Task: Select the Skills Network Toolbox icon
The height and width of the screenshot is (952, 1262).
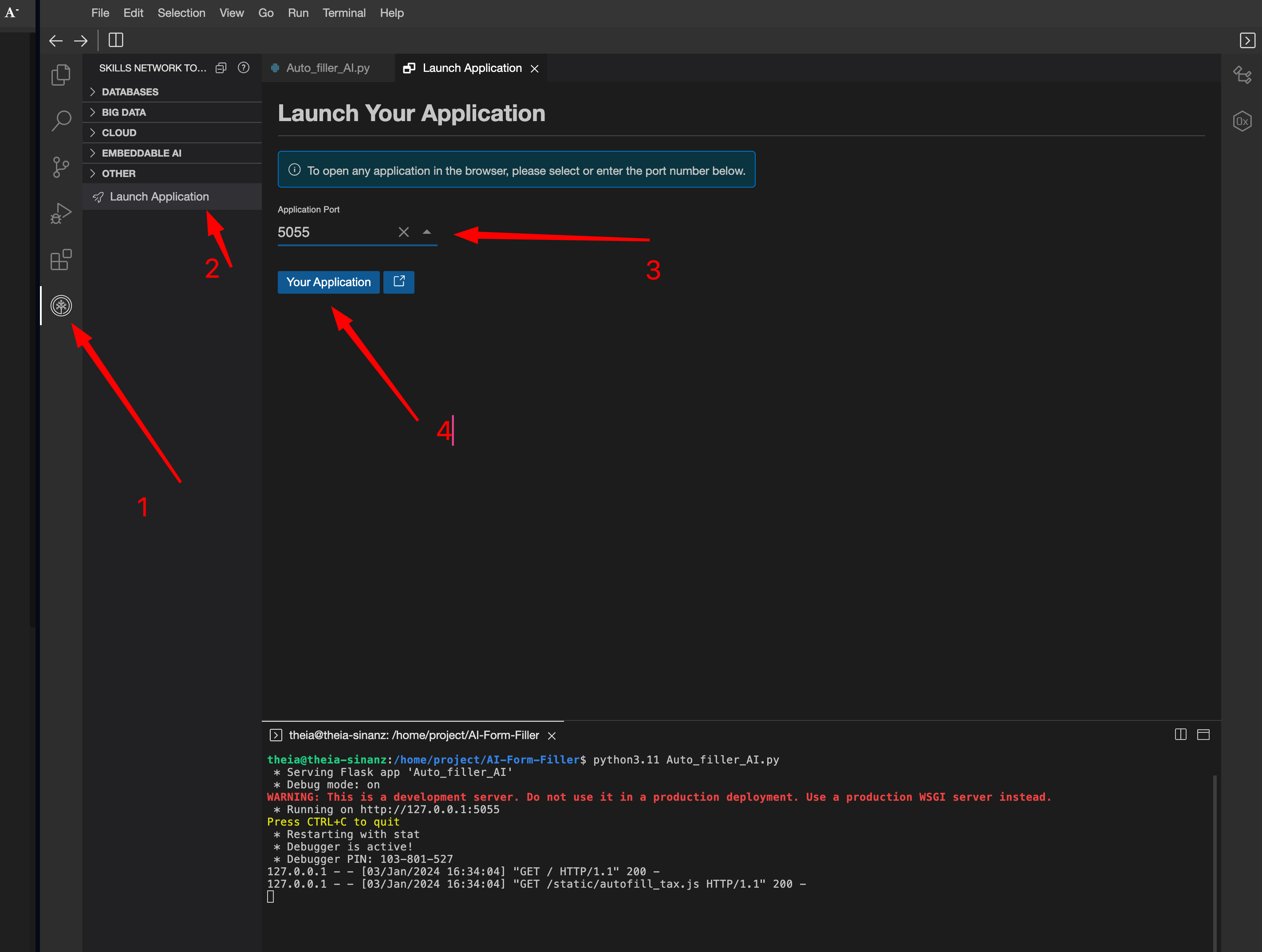Action: pos(60,306)
